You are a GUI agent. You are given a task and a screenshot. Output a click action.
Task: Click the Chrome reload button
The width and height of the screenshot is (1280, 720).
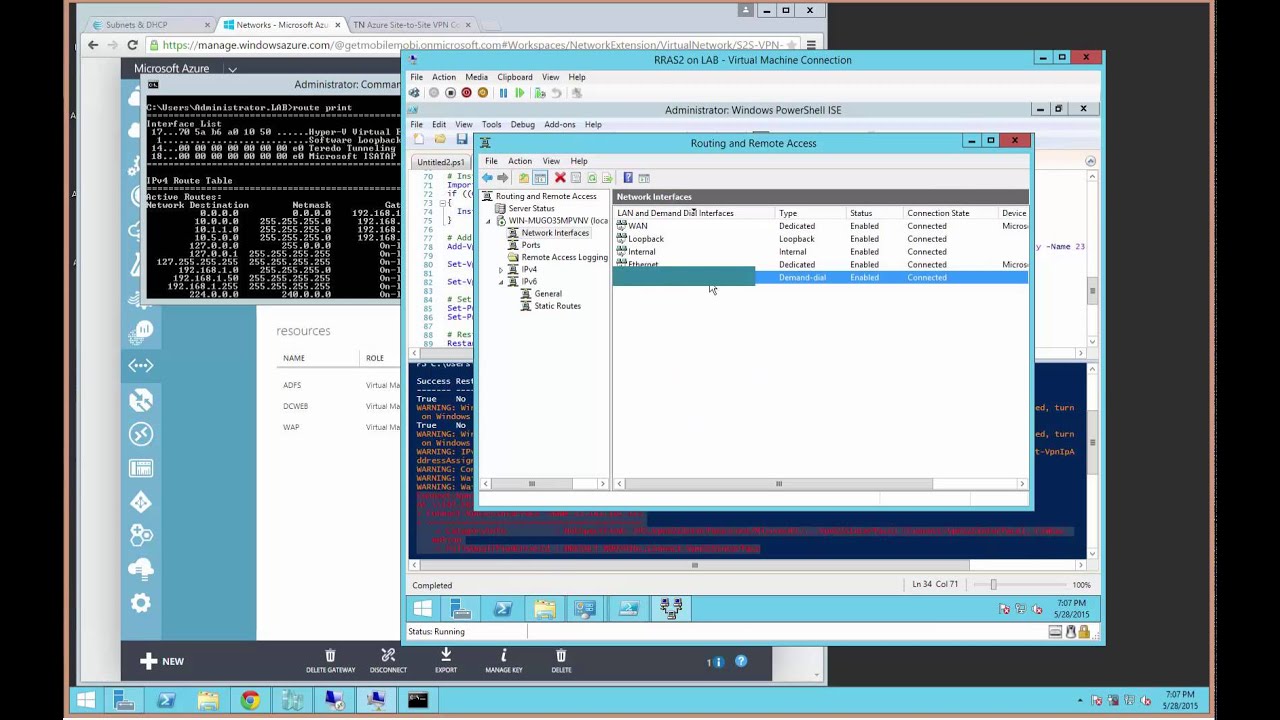pyautogui.click(x=132, y=45)
